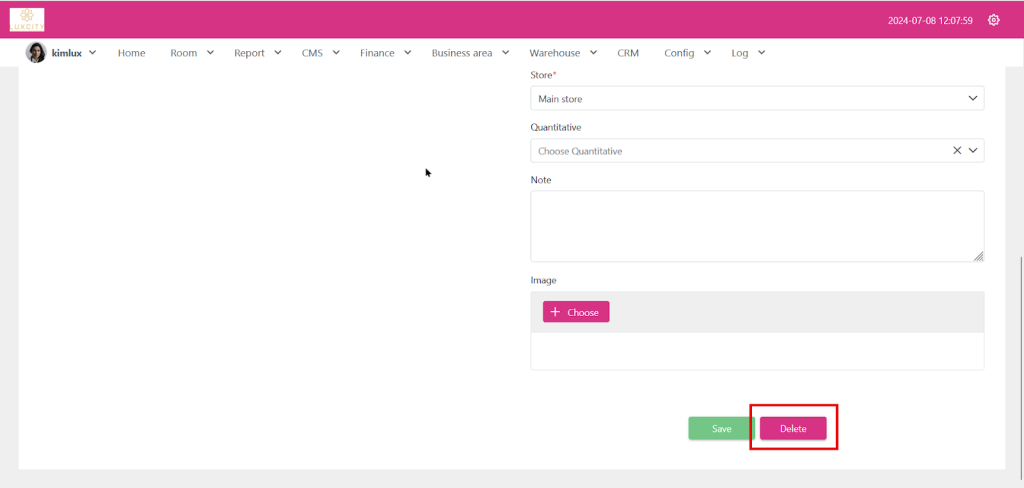Open the settings gear icon
1024x488 pixels.
[x=993, y=20]
